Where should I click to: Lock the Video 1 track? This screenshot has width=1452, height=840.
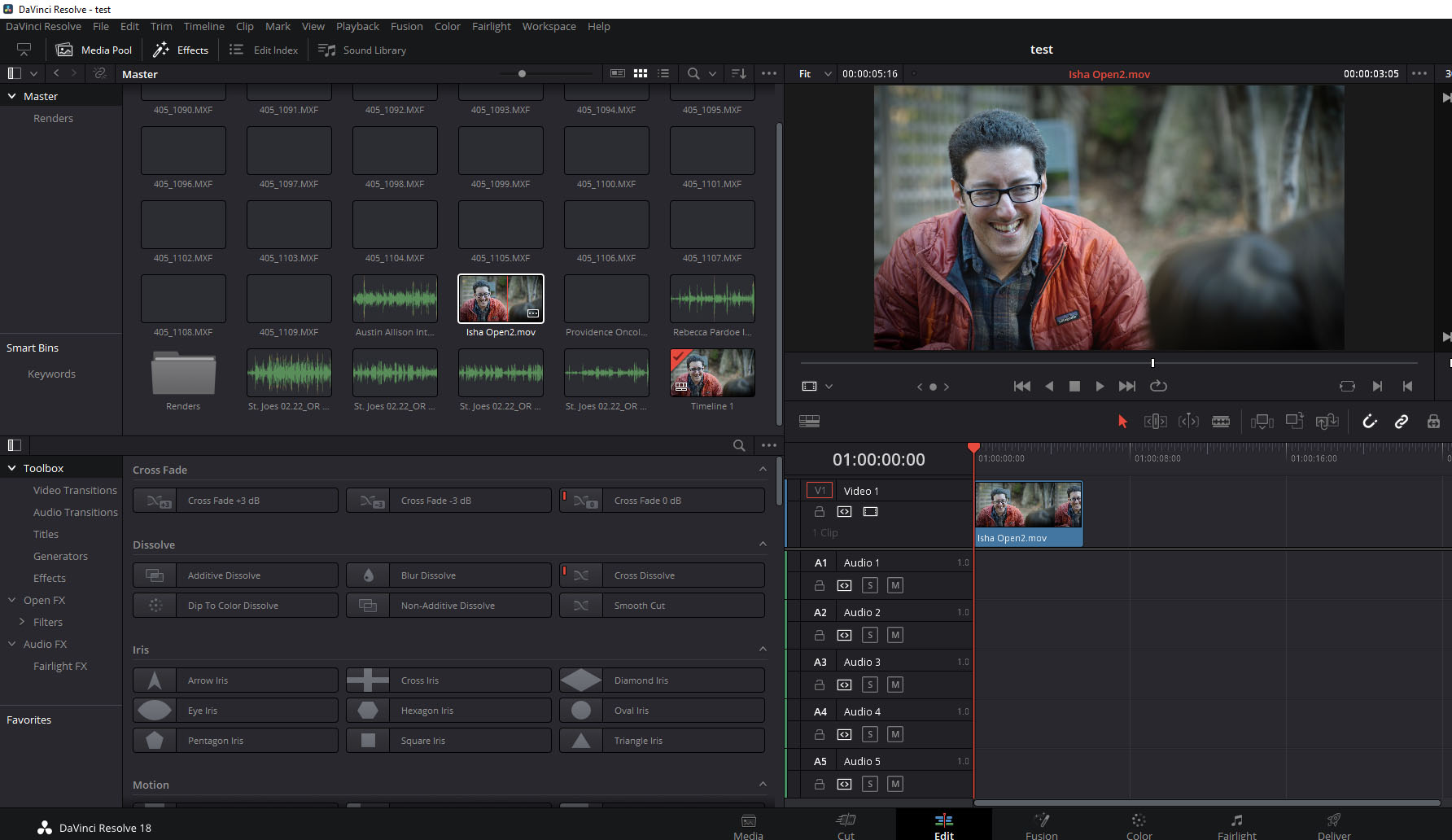[820, 511]
